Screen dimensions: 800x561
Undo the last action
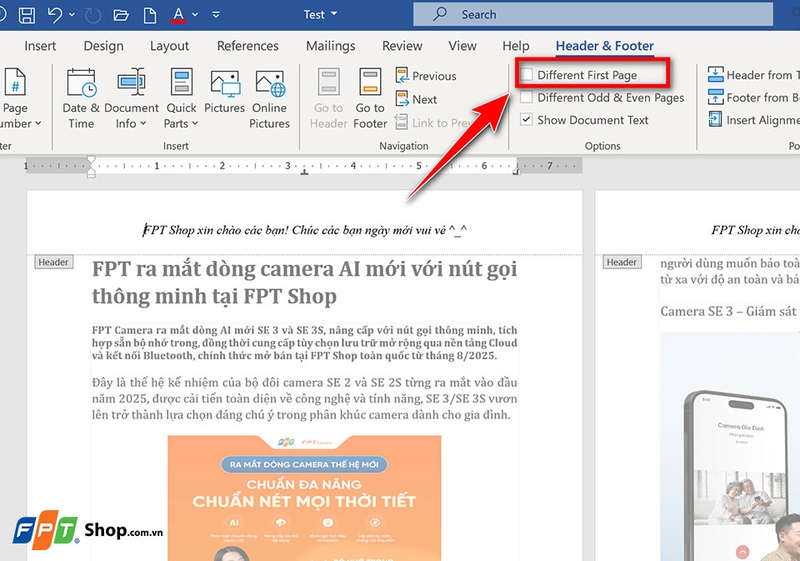pos(55,15)
